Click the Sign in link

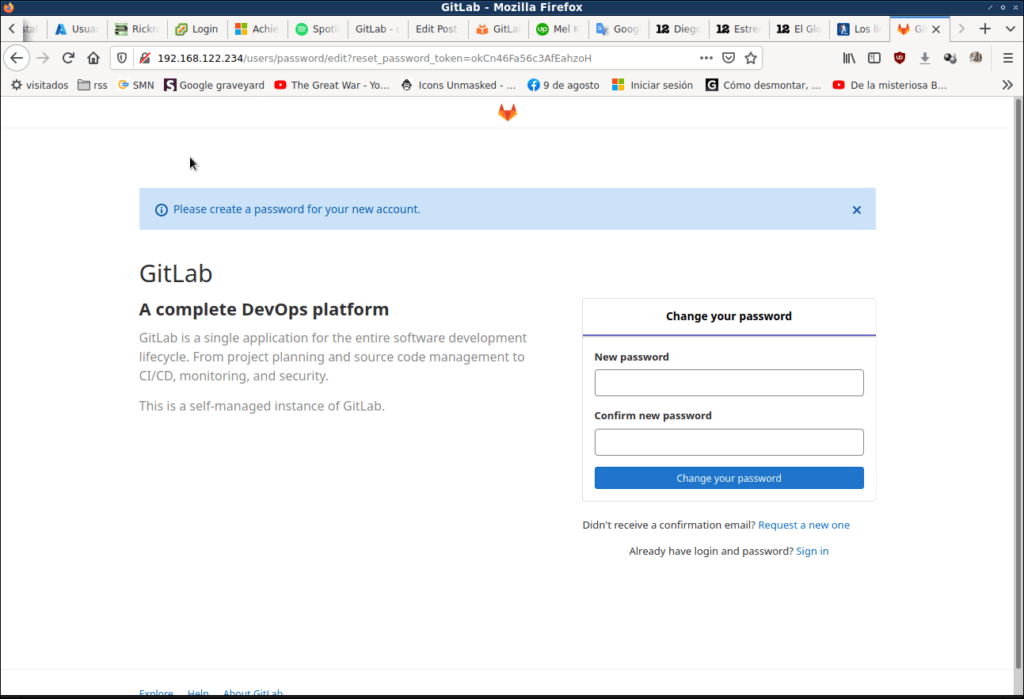click(812, 551)
